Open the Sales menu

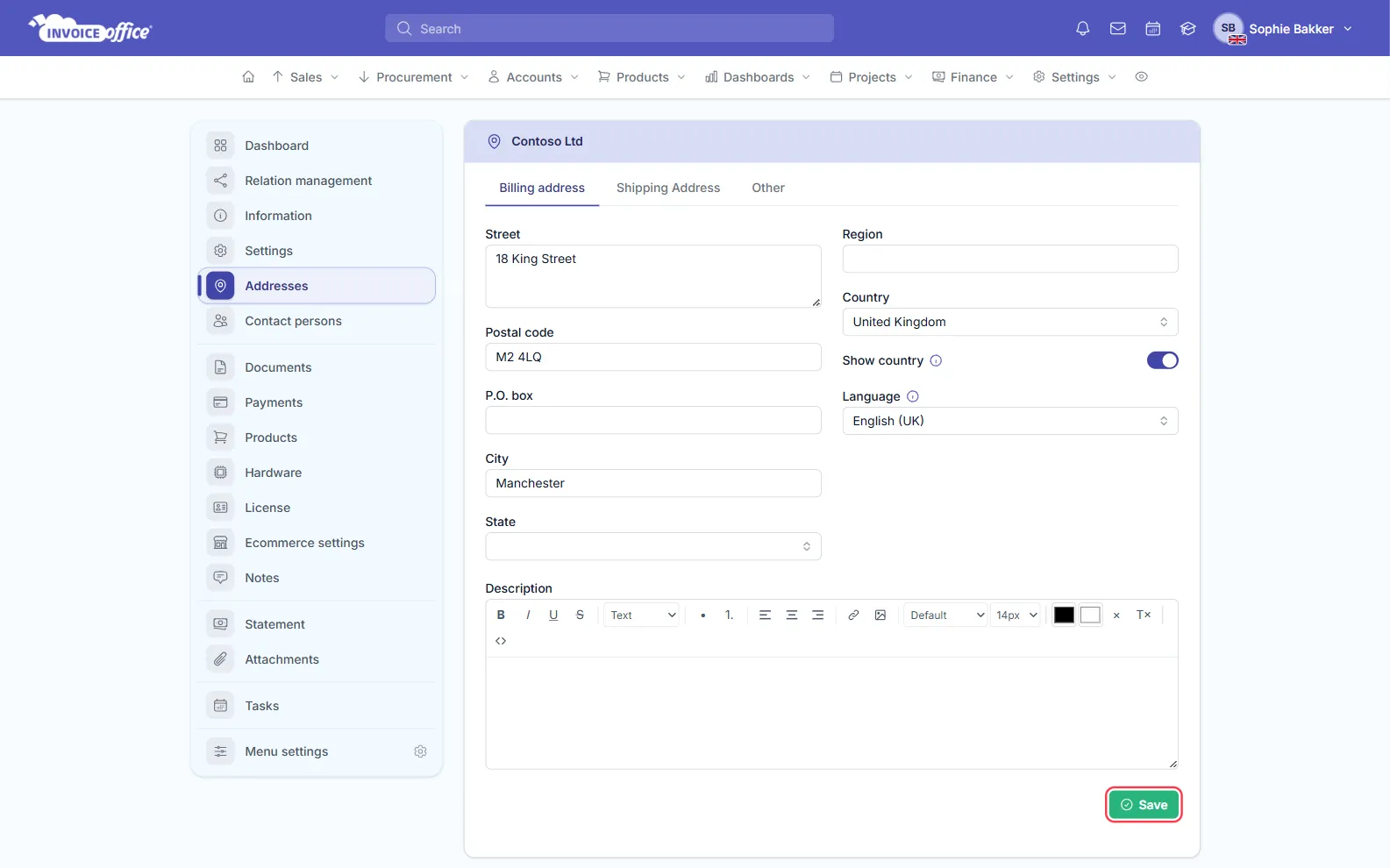click(x=305, y=77)
